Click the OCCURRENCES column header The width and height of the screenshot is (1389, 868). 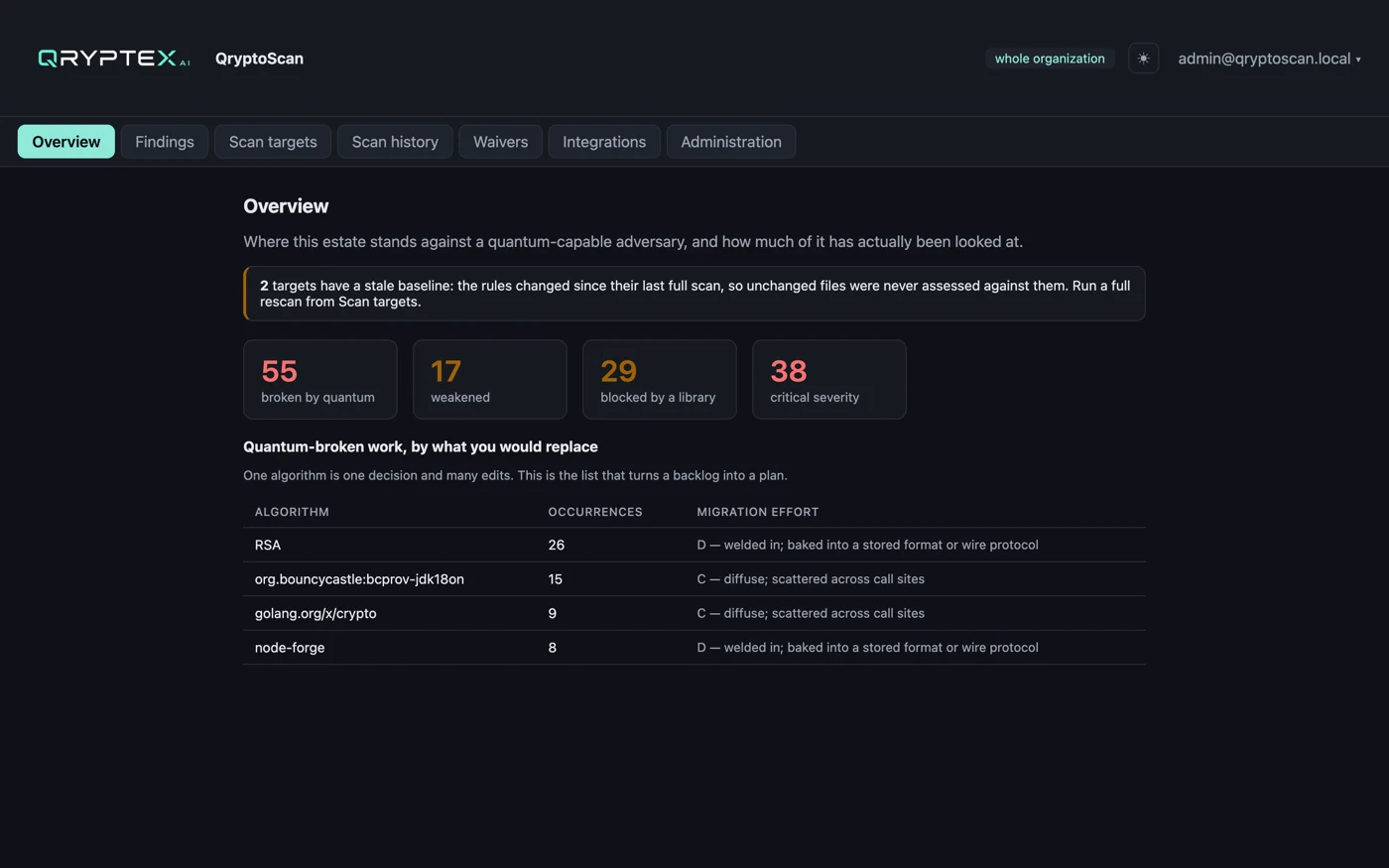point(595,512)
